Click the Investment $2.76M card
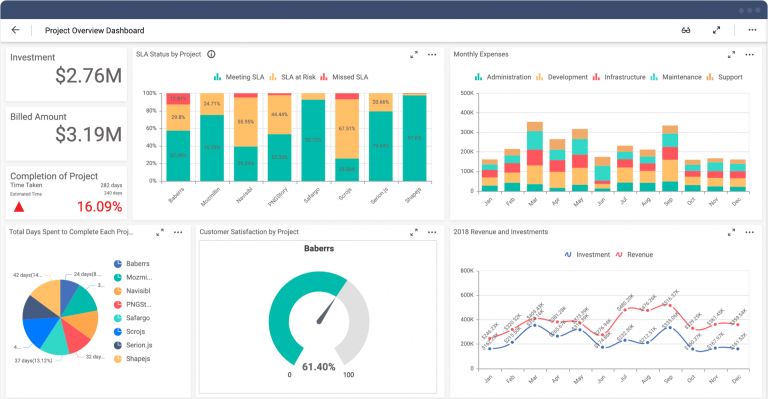Viewport: 768px width, 399px height. [66, 74]
